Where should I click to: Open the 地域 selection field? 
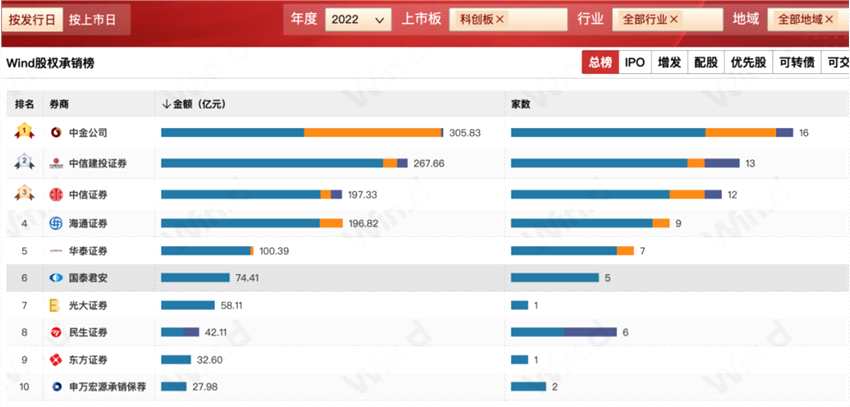pyautogui.click(x=808, y=20)
